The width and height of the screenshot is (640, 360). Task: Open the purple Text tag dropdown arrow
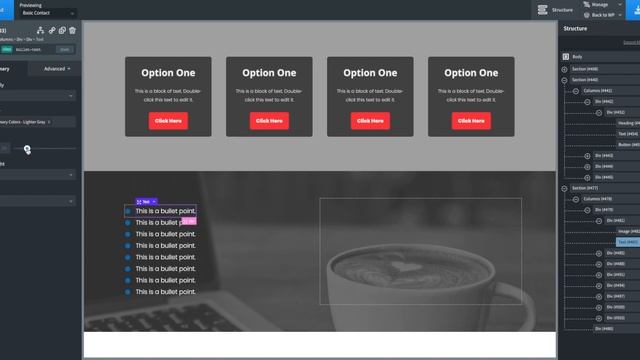pos(154,202)
